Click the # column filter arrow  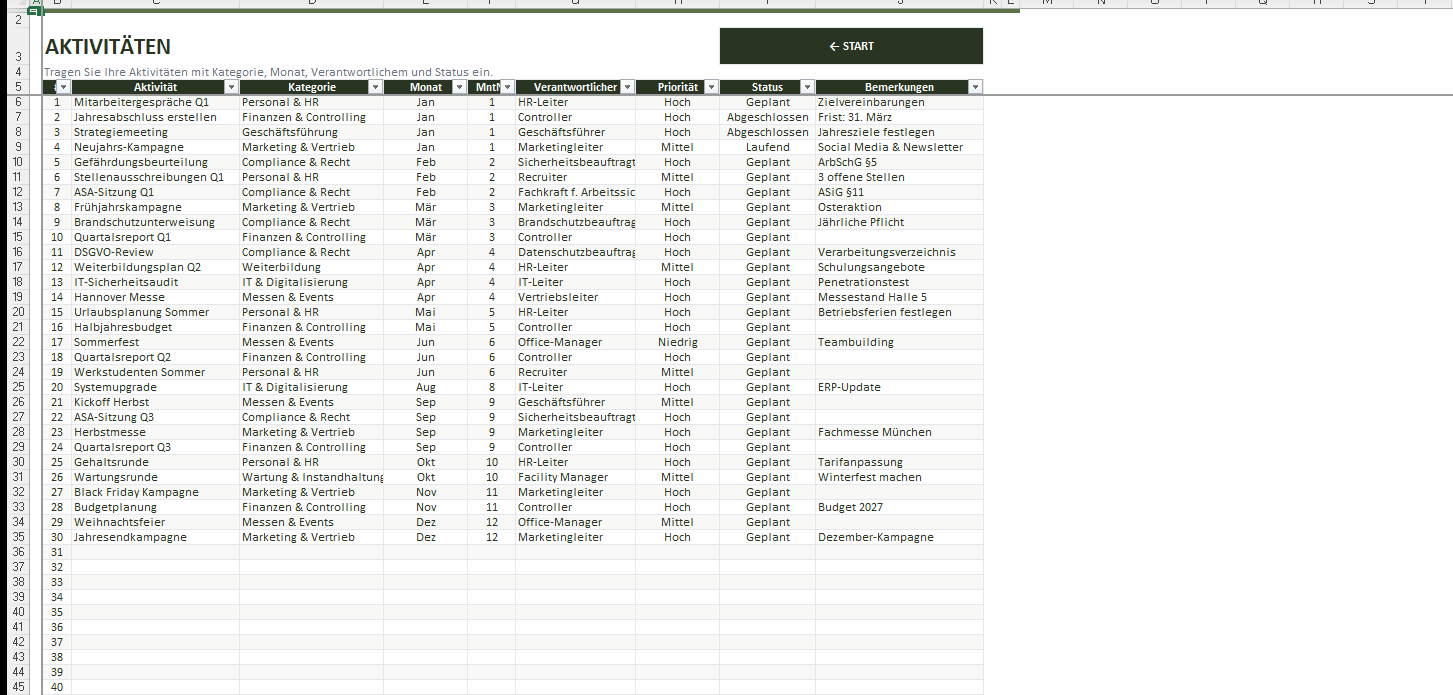[64, 88]
